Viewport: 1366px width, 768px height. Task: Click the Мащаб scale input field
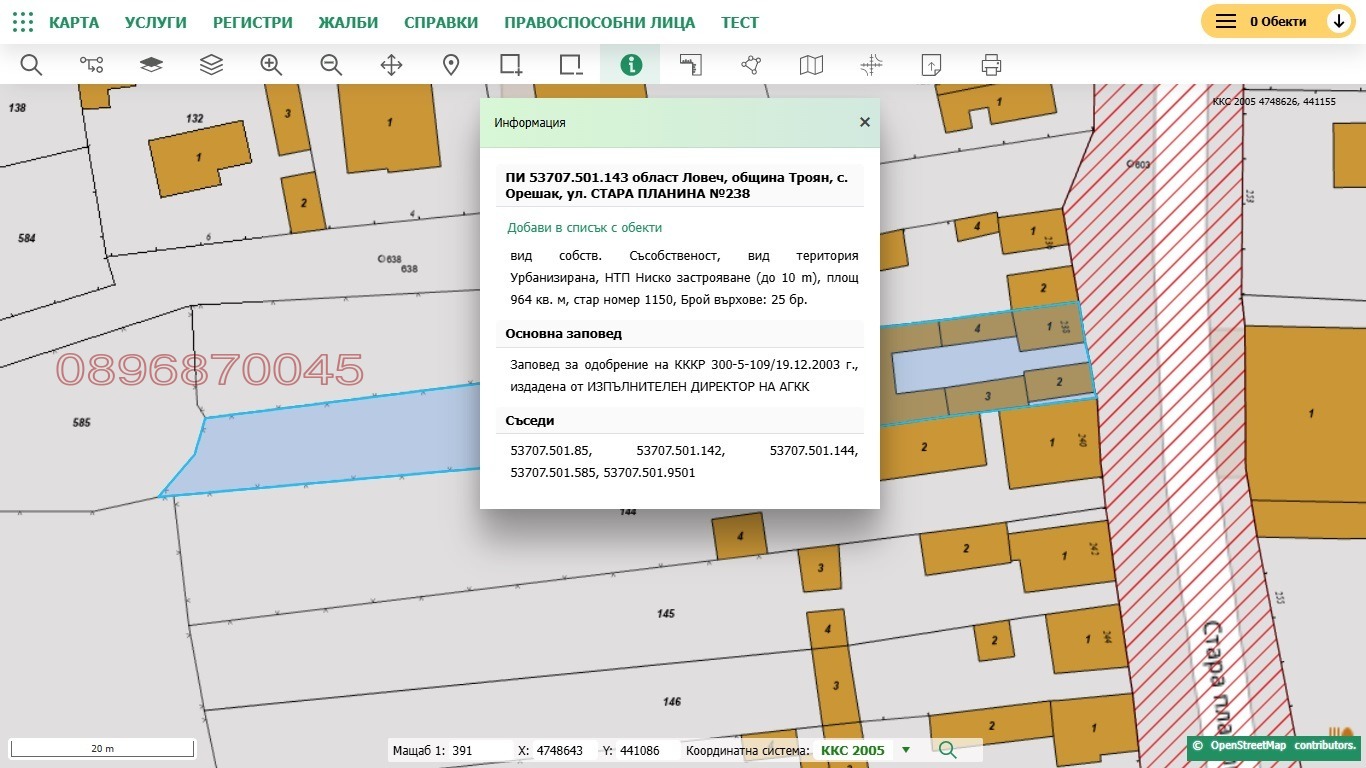pos(480,750)
